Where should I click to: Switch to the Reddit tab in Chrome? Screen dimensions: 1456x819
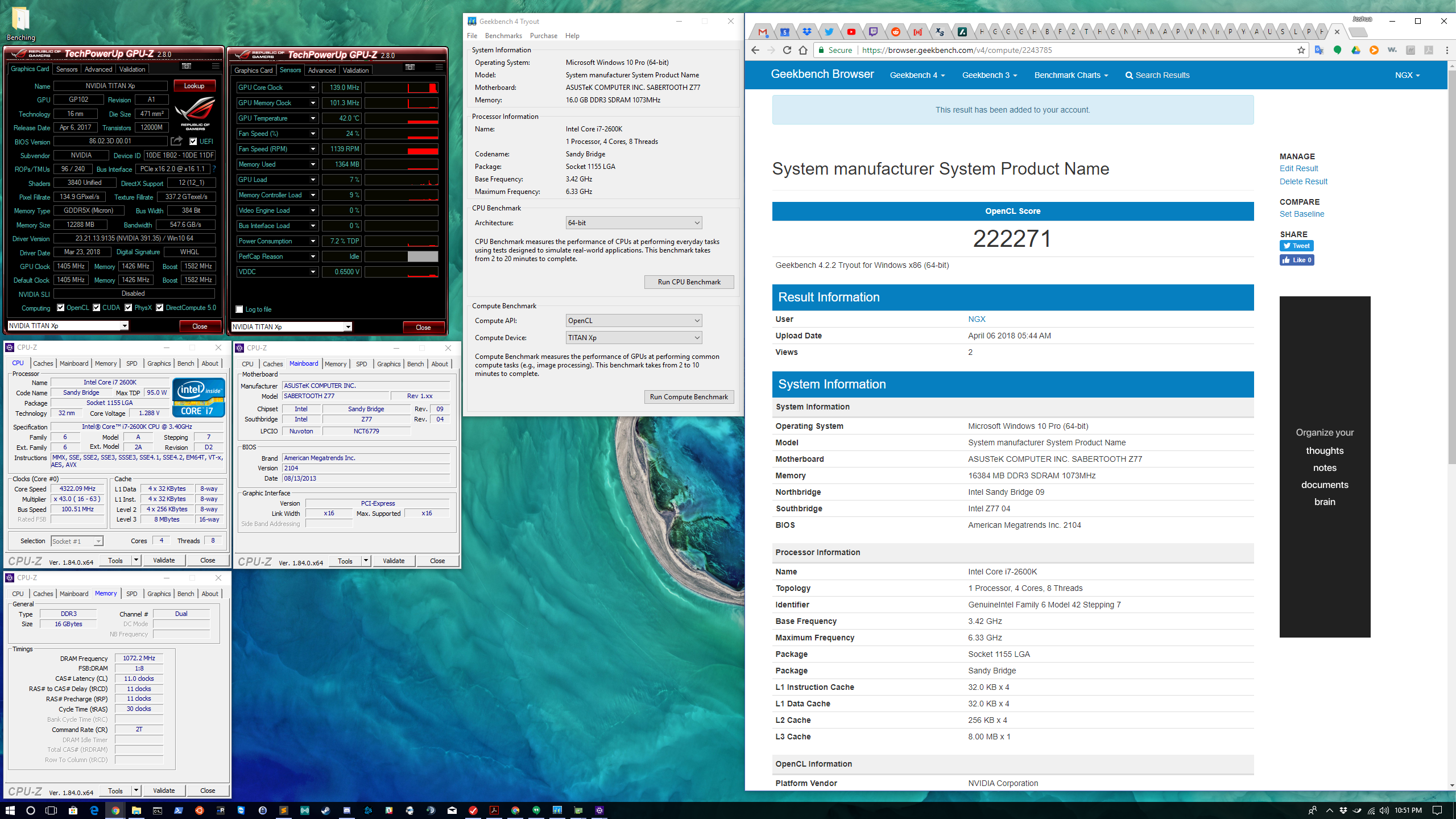[x=895, y=32]
